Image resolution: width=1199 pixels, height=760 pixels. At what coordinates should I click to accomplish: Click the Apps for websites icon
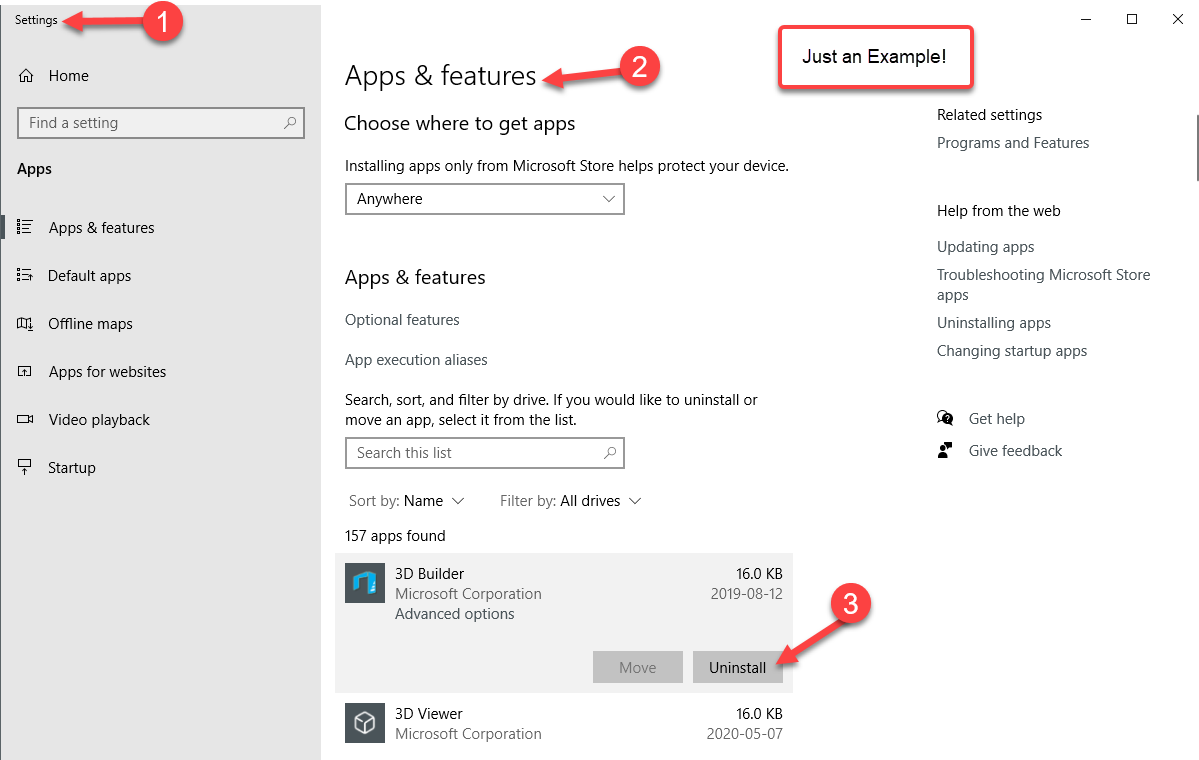[x=24, y=372]
